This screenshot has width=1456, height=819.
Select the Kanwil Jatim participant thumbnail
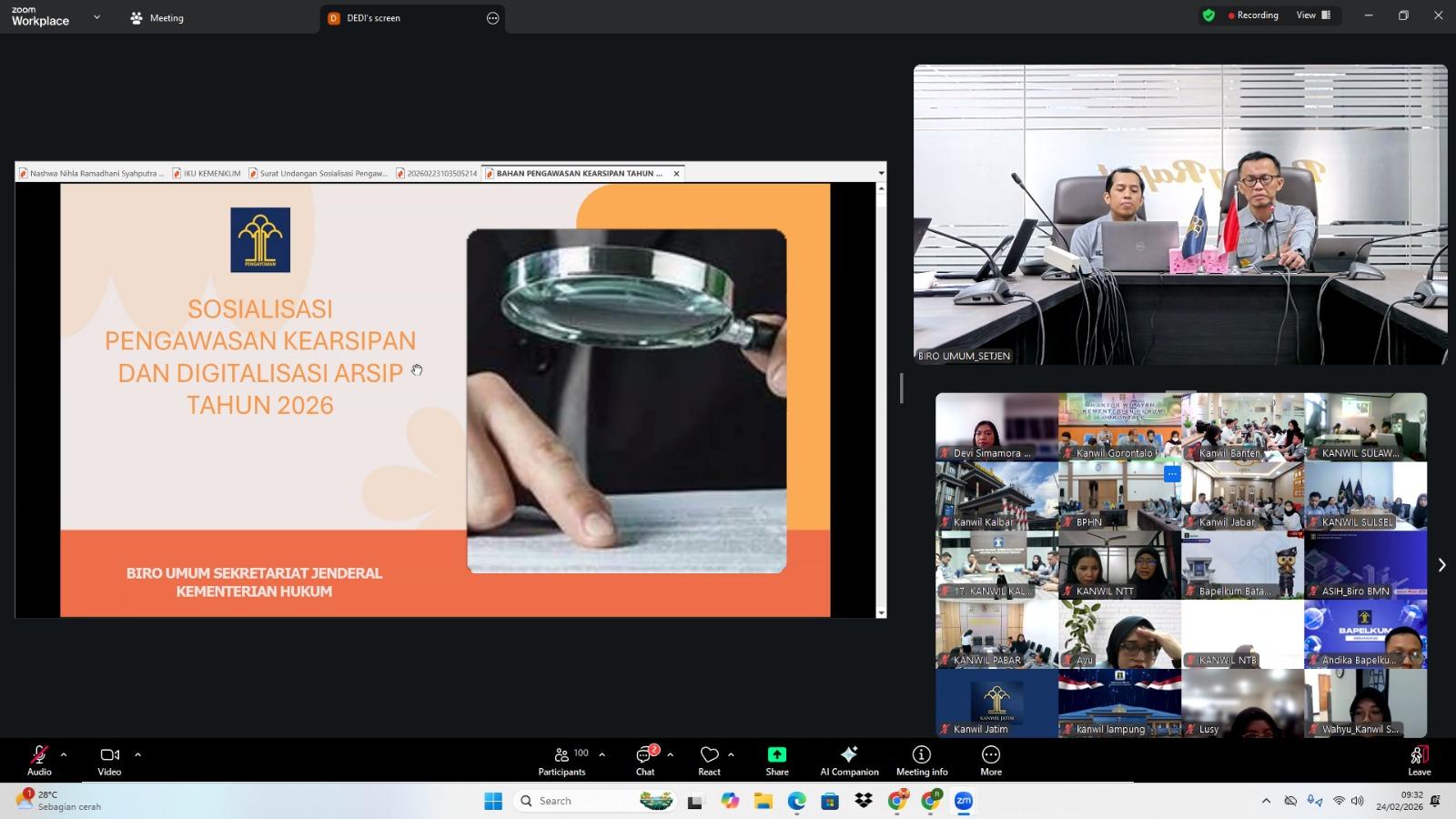(996, 703)
